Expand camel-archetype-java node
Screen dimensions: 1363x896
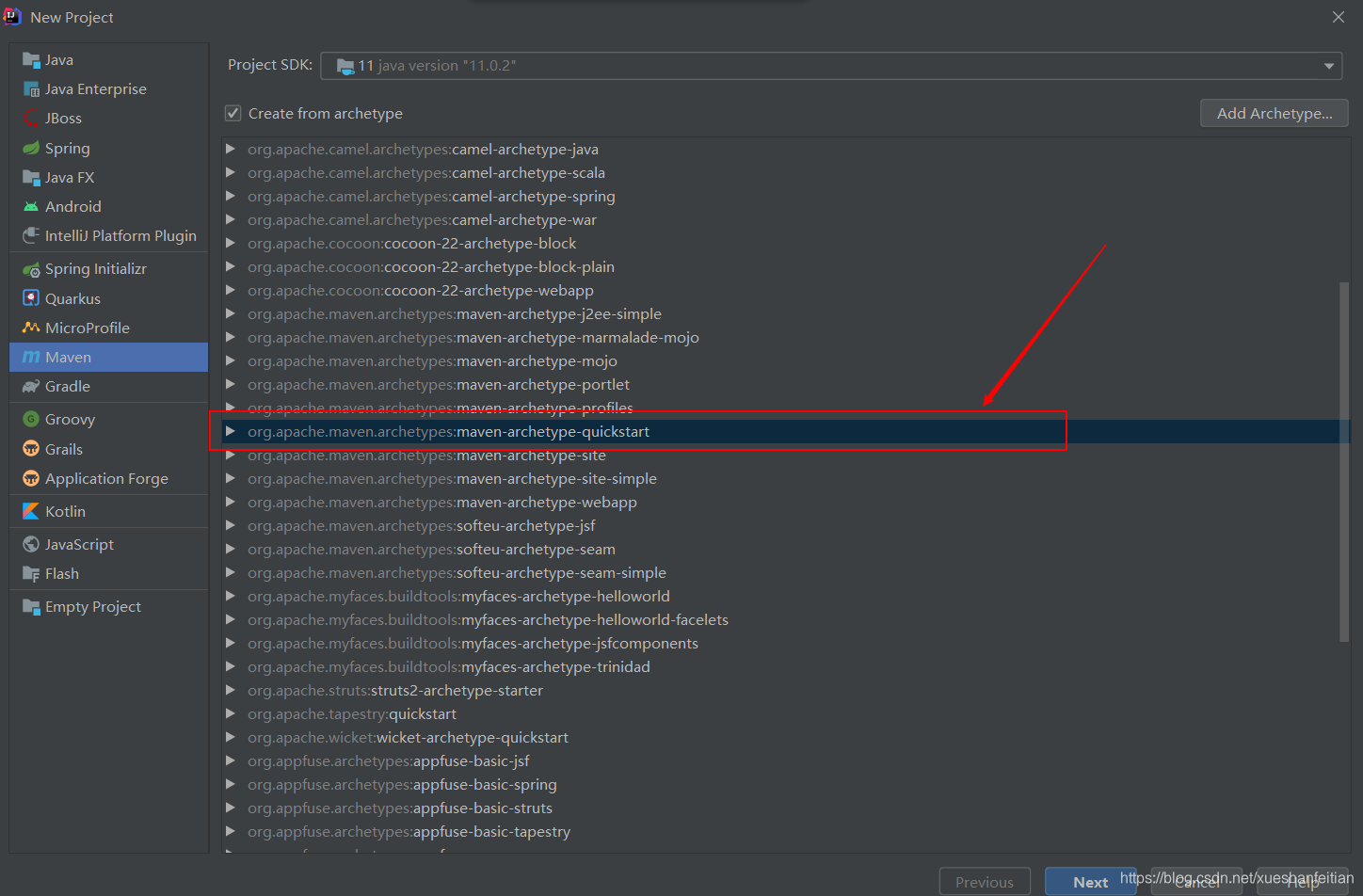(231, 149)
